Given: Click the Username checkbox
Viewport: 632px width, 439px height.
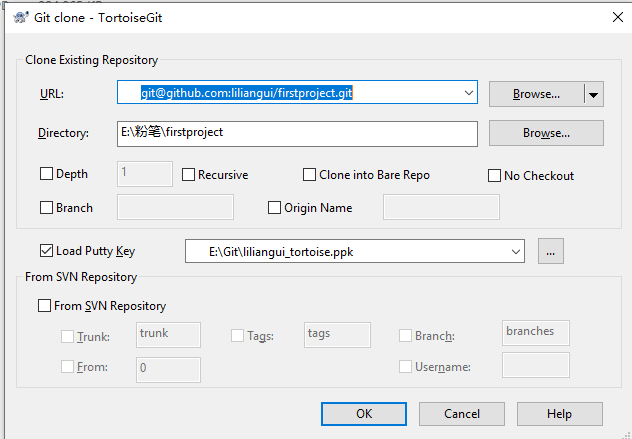Looking at the screenshot, I should 405,367.
